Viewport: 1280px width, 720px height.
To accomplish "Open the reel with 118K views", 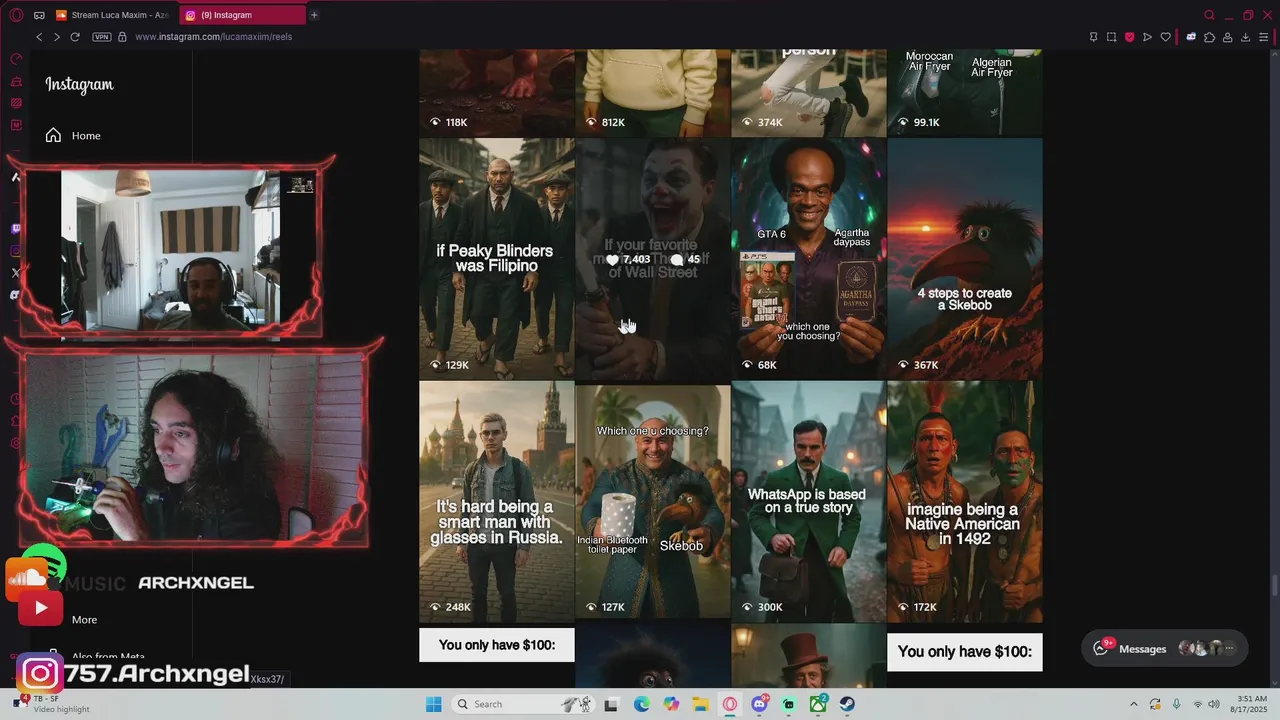I will coord(497,93).
